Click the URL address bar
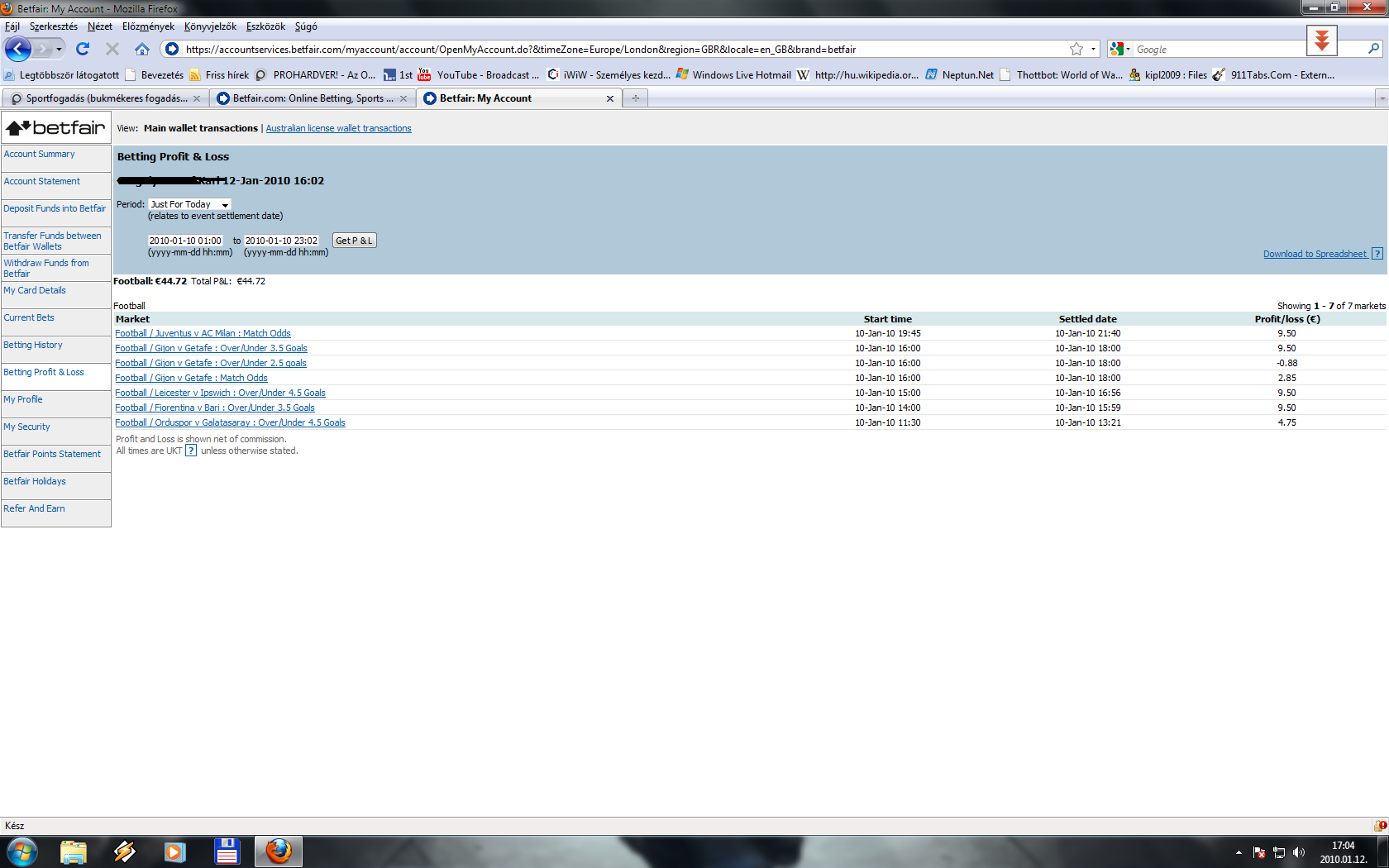 (x=624, y=49)
